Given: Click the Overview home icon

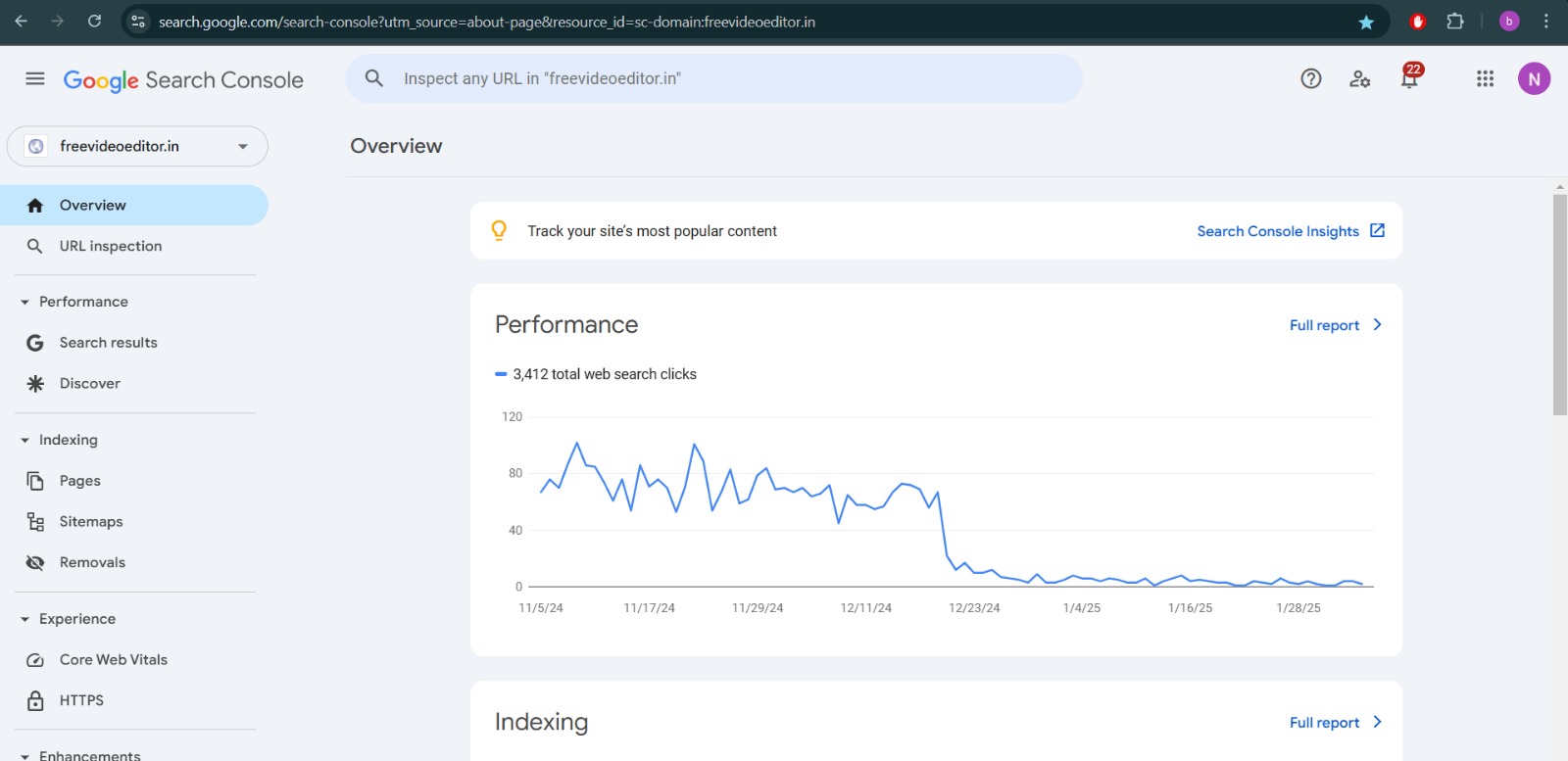Looking at the screenshot, I should pyautogui.click(x=35, y=205).
